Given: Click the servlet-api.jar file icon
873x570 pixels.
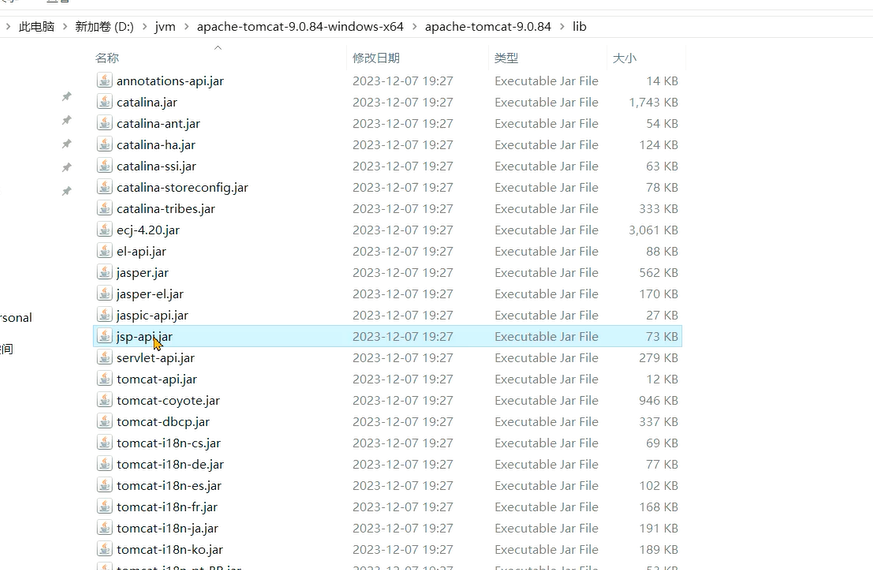Looking at the screenshot, I should [x=105, y=357].
